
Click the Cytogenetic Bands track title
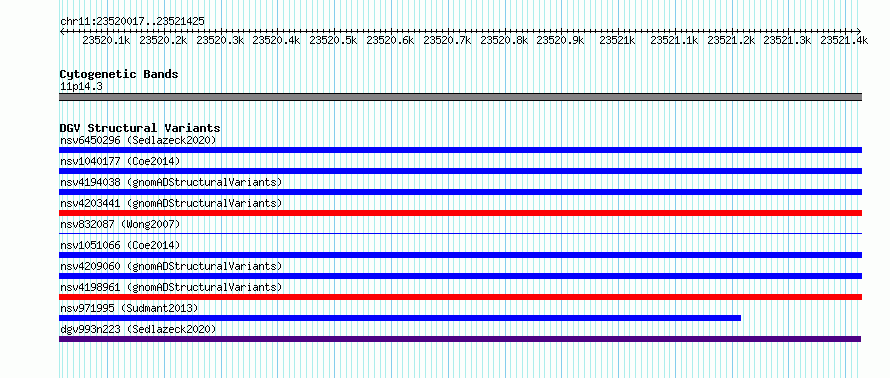[119, 74]
